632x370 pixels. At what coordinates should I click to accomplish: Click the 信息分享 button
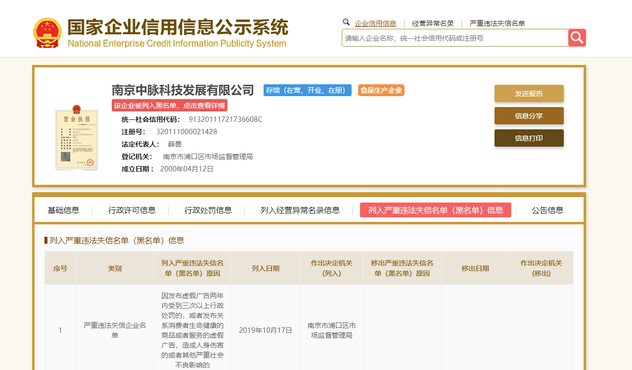(x=529, y=116)
